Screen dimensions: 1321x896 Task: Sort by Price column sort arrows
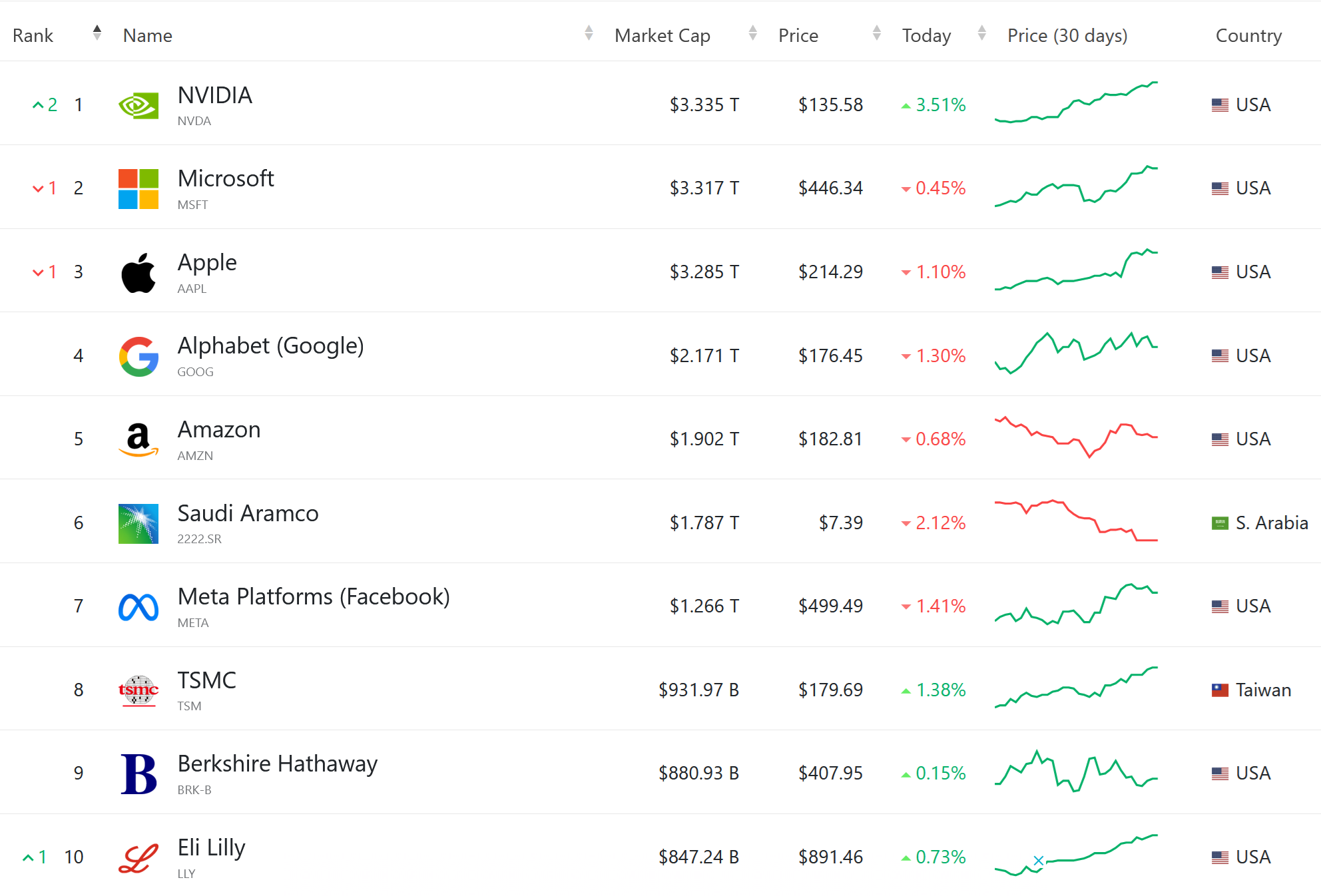(876, 33)
